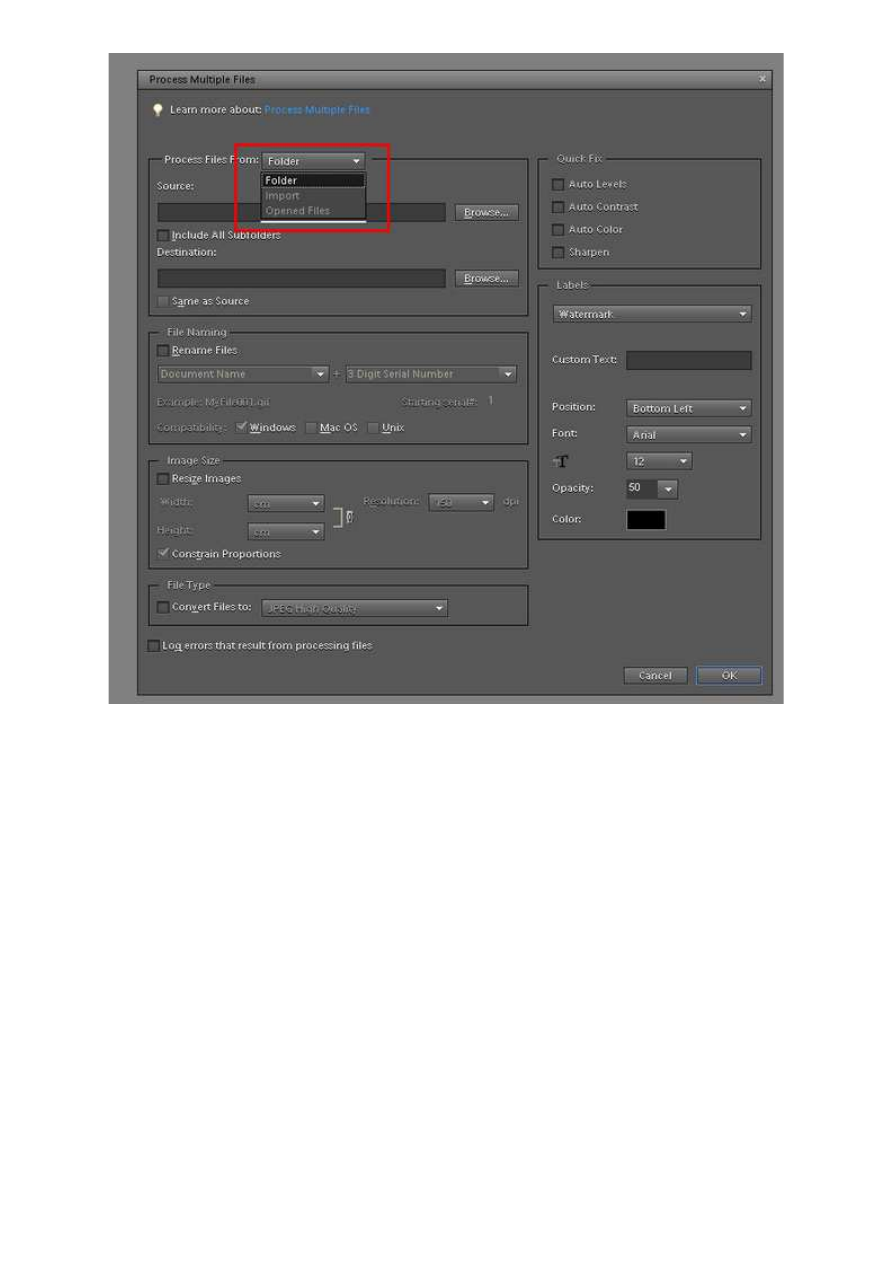Click the font size T icon

point(561,462)
